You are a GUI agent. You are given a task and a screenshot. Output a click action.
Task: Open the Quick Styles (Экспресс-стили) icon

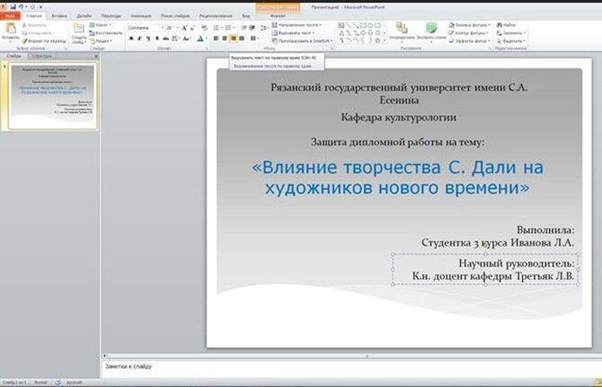(432, 28)
